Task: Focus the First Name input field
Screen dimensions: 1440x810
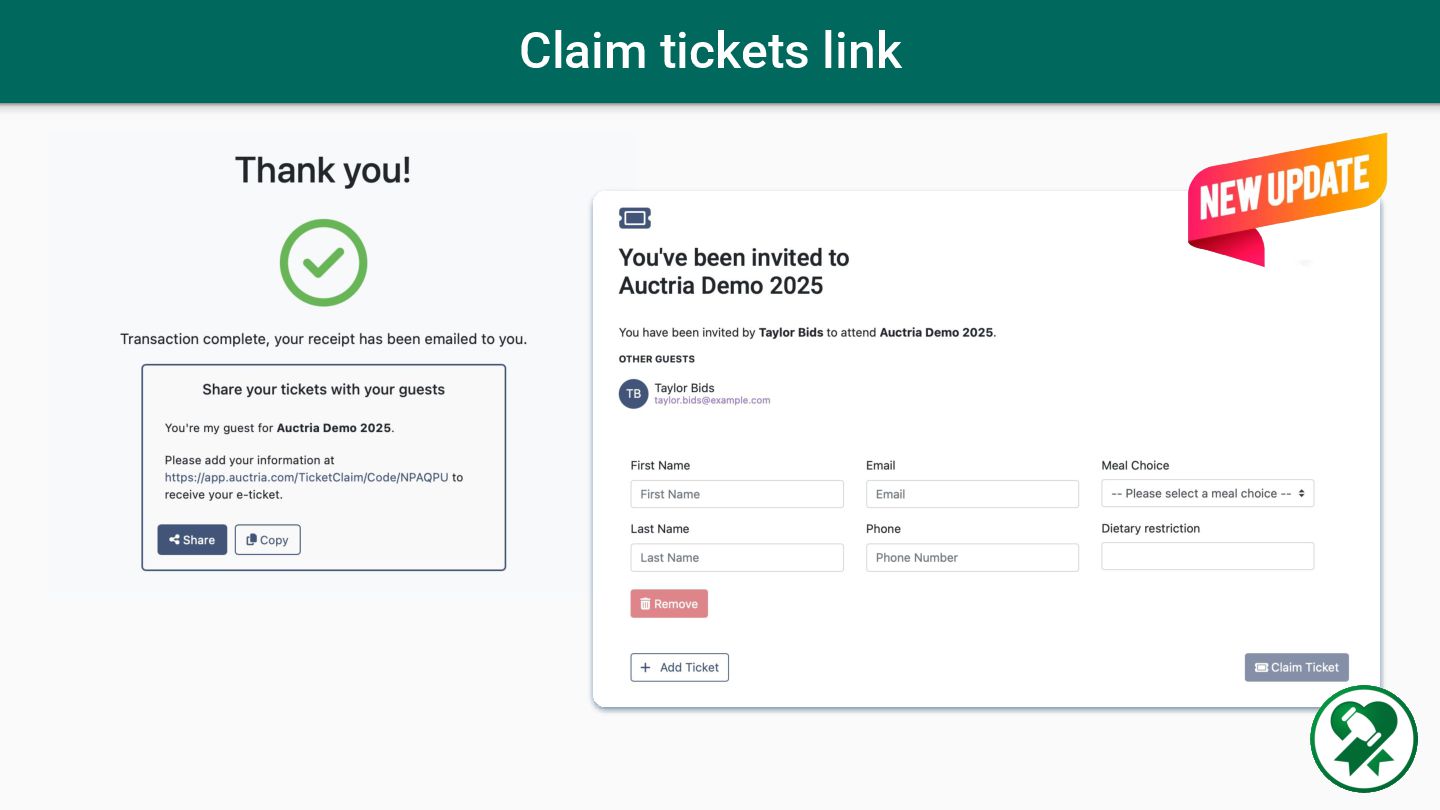Action: tap(737, 494)
